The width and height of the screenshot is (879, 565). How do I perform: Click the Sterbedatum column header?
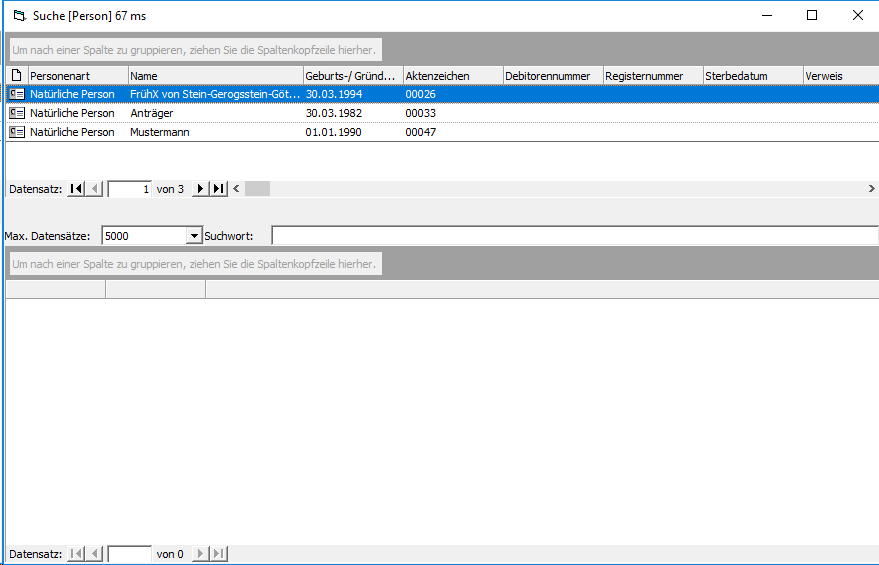click(752, 75)
